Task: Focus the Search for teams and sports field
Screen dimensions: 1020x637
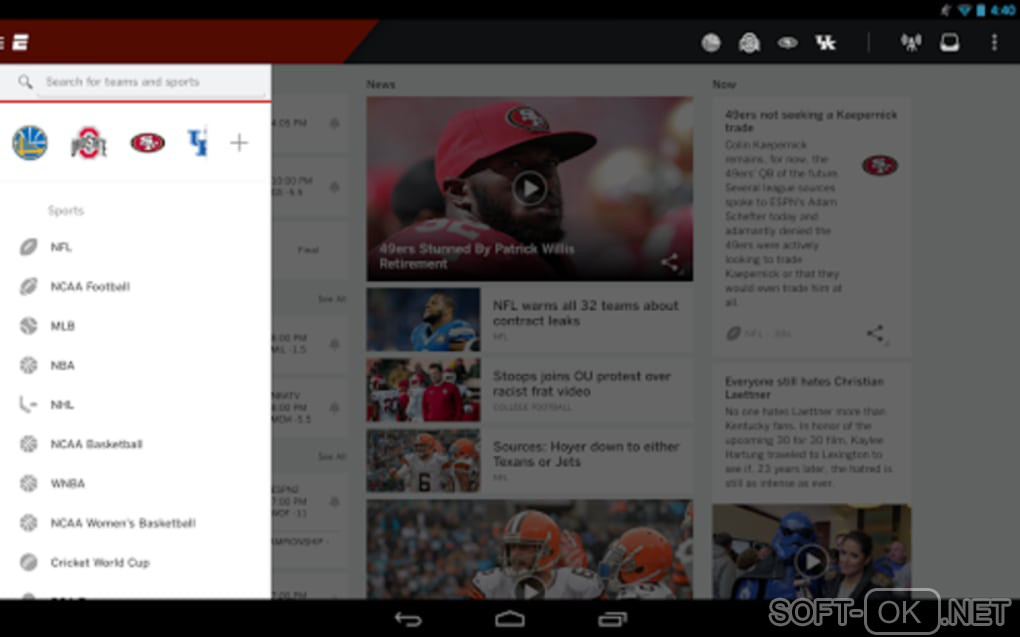Action: pyautogui.click(x=153, y=82)
